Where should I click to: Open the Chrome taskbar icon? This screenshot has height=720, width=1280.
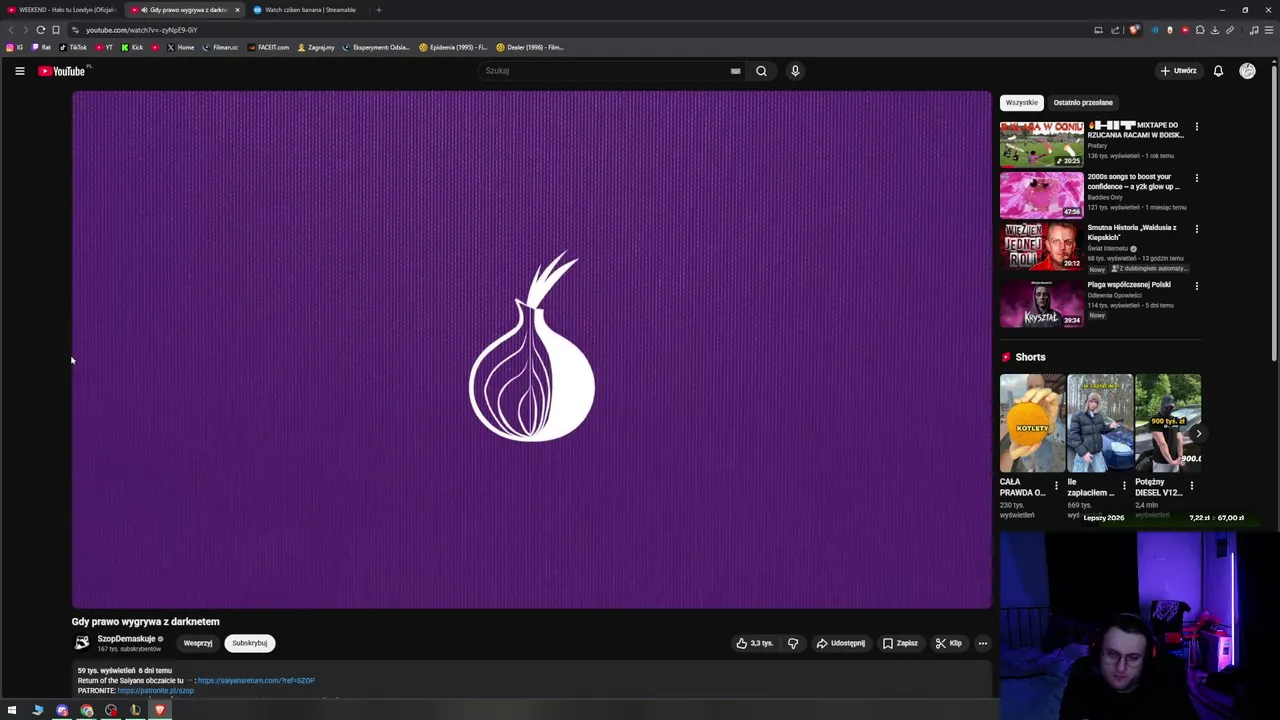coord(87,710)
